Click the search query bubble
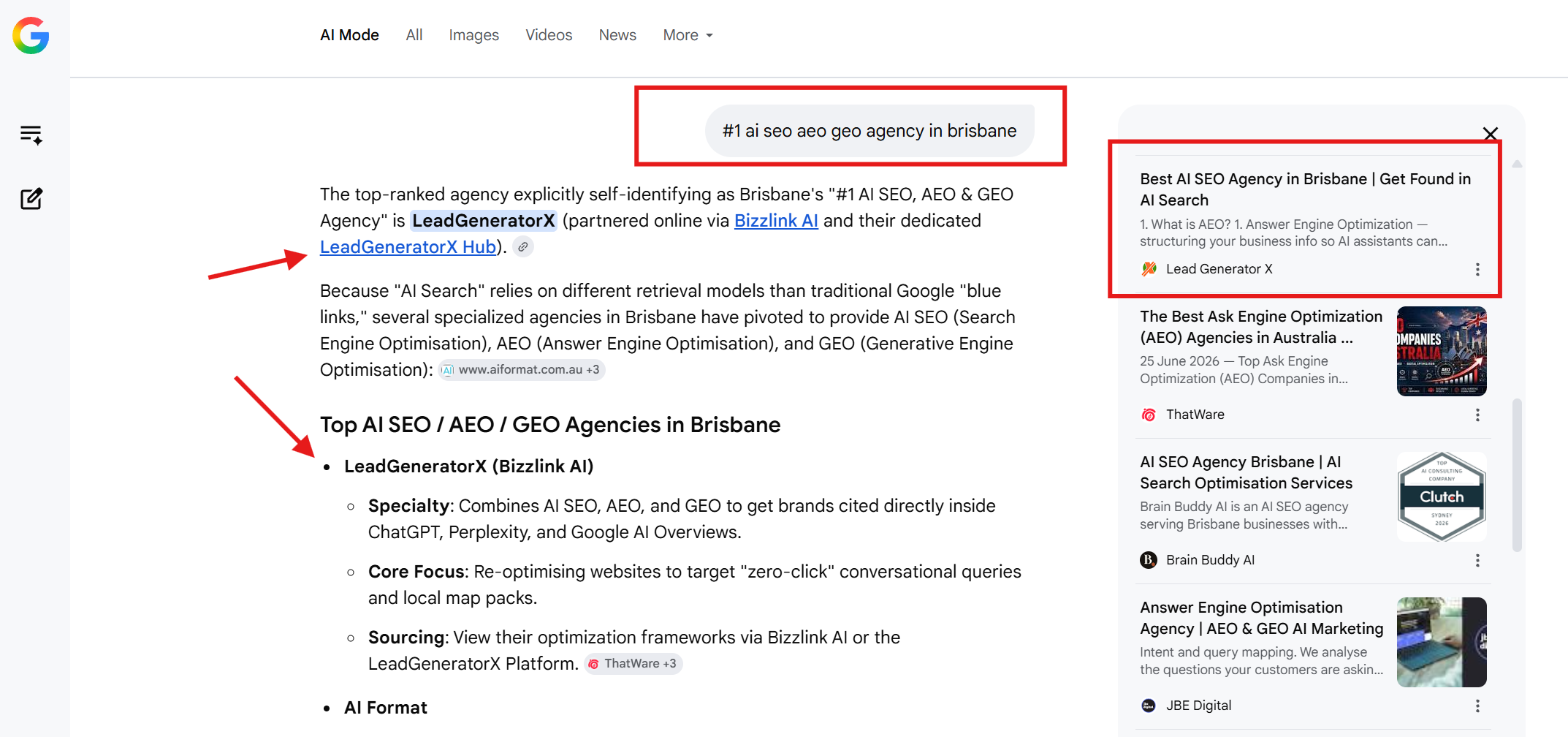 (869, 131)
